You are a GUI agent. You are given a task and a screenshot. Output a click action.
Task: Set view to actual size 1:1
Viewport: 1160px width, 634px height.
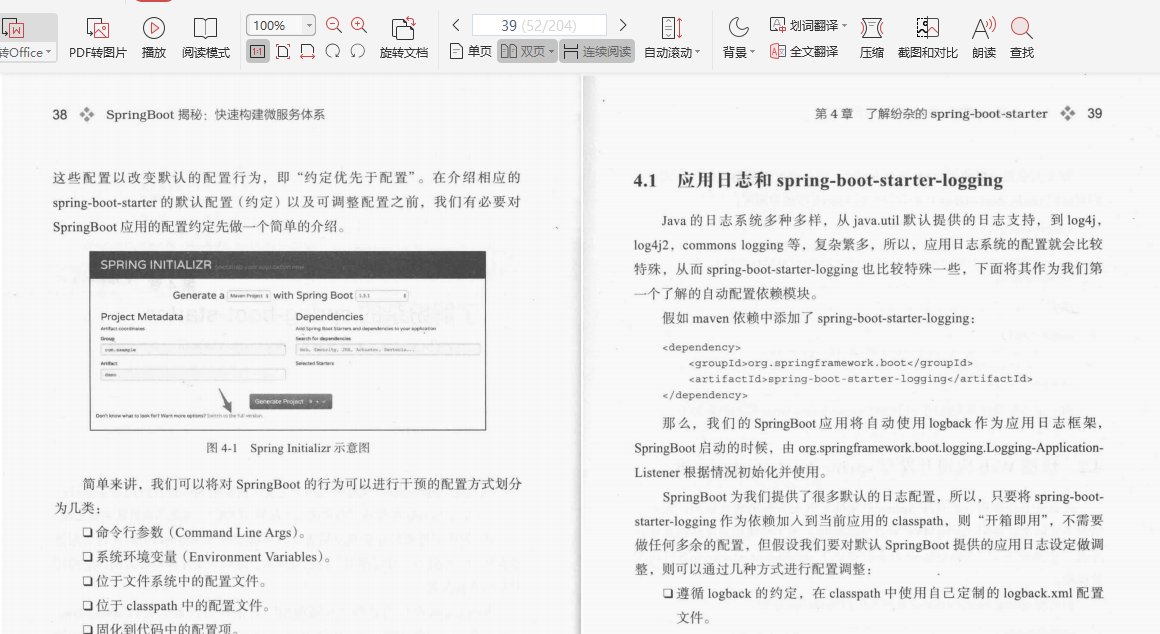257,52
